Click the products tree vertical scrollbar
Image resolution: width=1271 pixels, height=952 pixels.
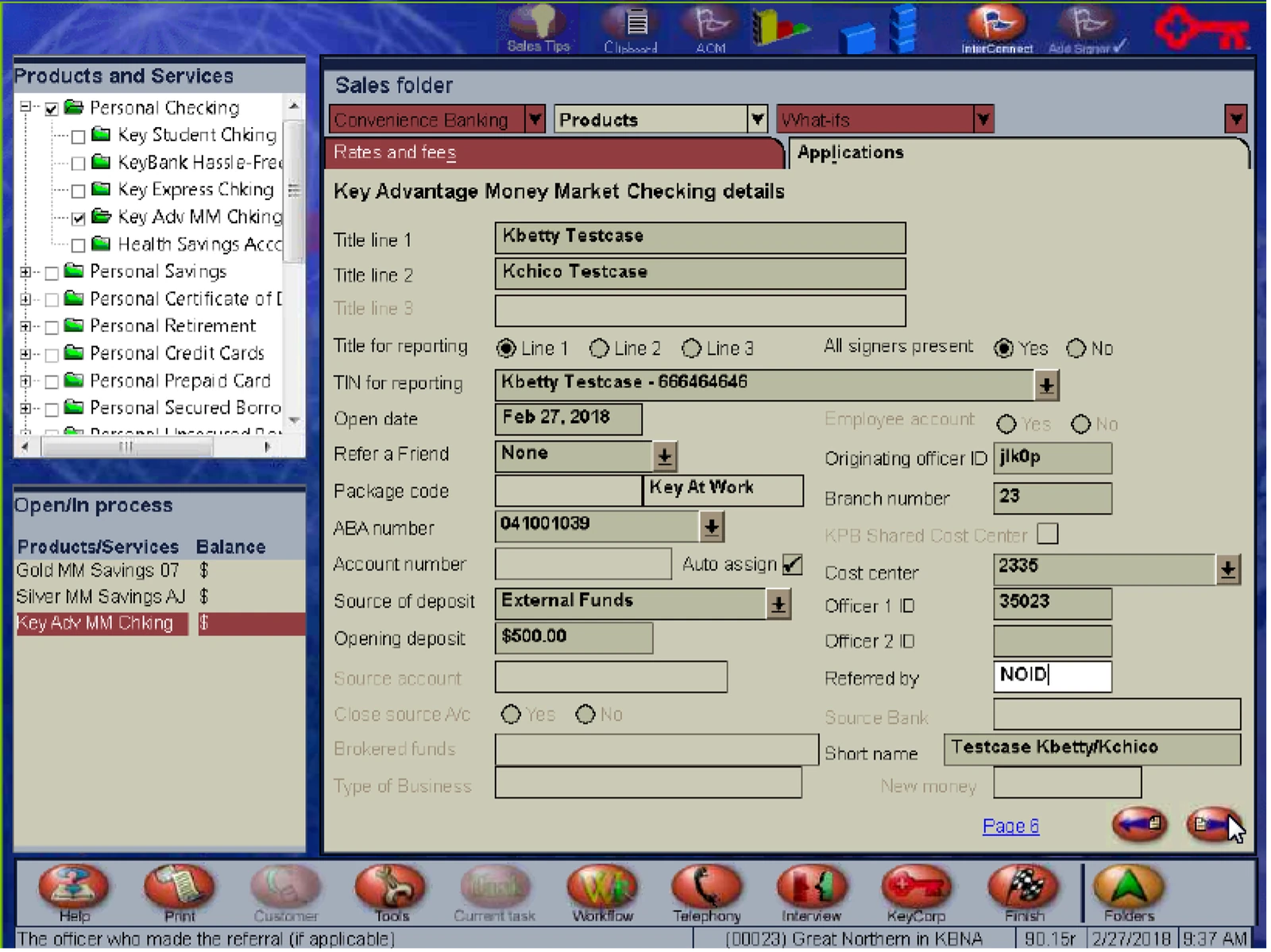294,262
